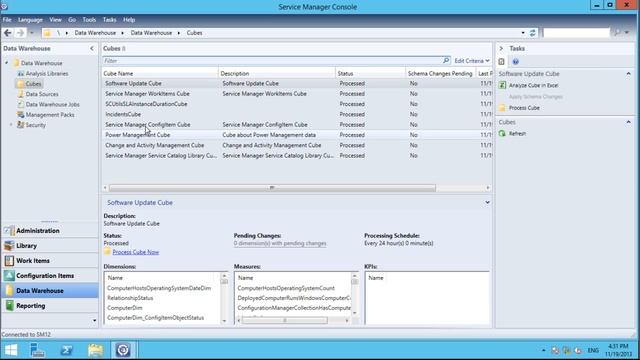Open PowerShell from taskbar
The width and height of the screenshot is (640, 360).
(x=66, y=350)
